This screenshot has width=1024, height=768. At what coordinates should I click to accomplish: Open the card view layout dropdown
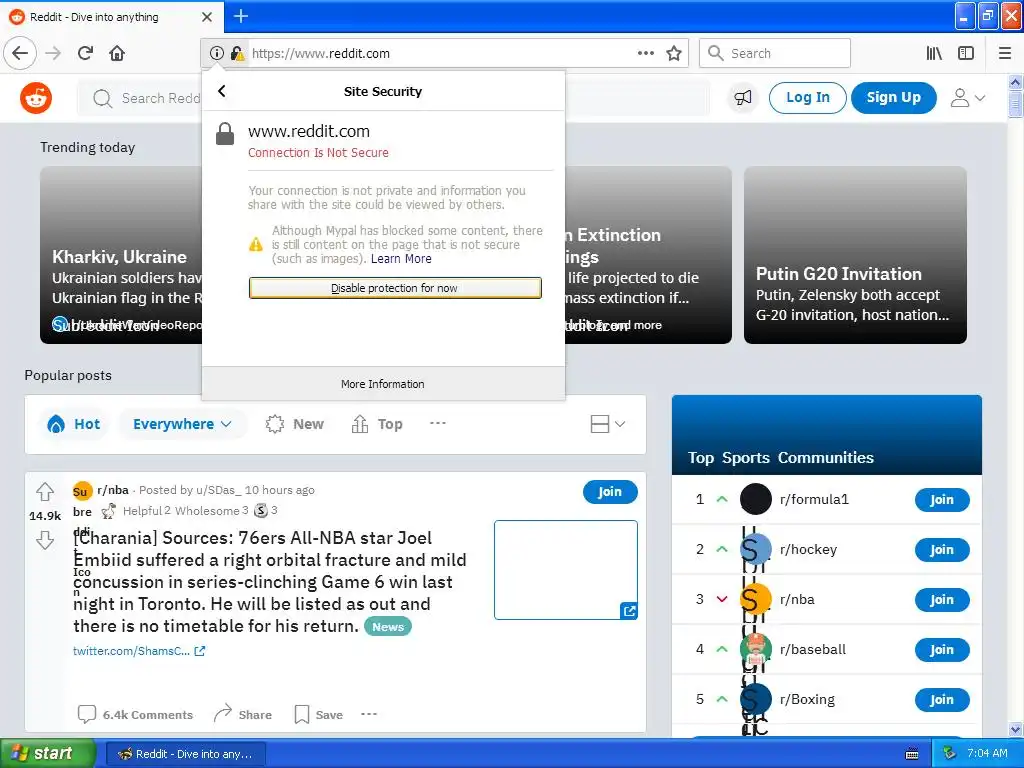coord(608,424)
